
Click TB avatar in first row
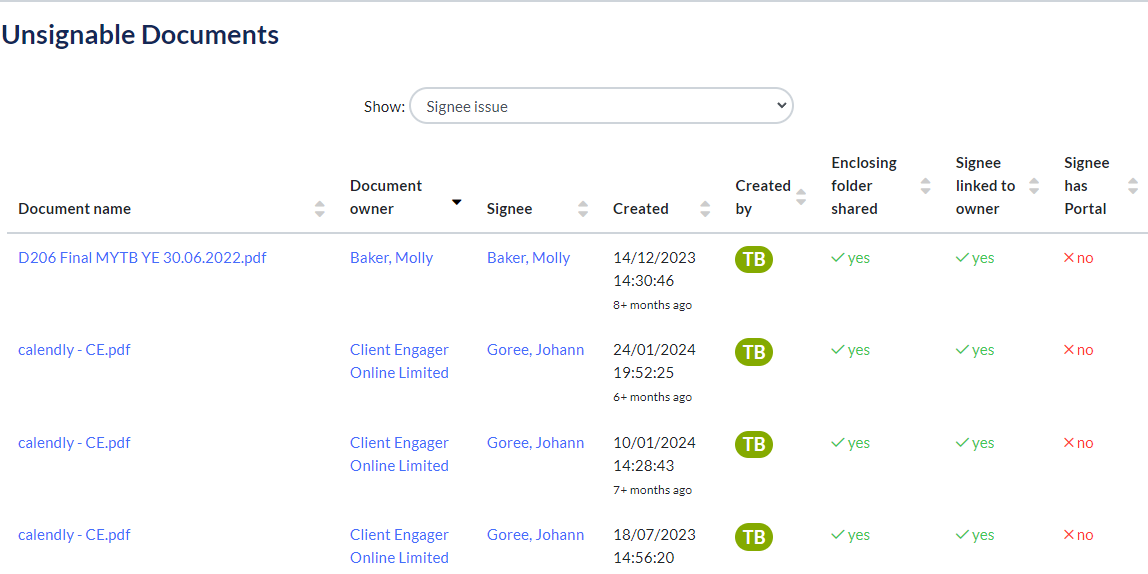point(754,259)
